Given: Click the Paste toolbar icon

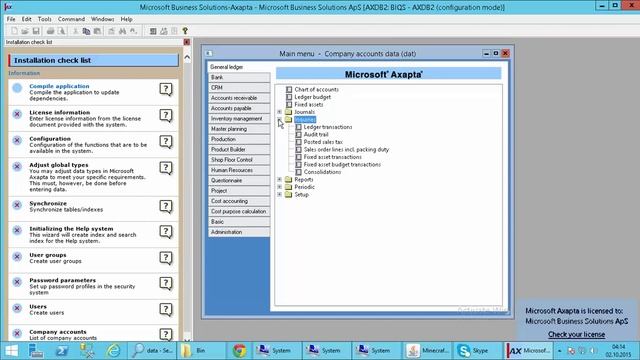Looking at the screenshot, I should [97, 31].
